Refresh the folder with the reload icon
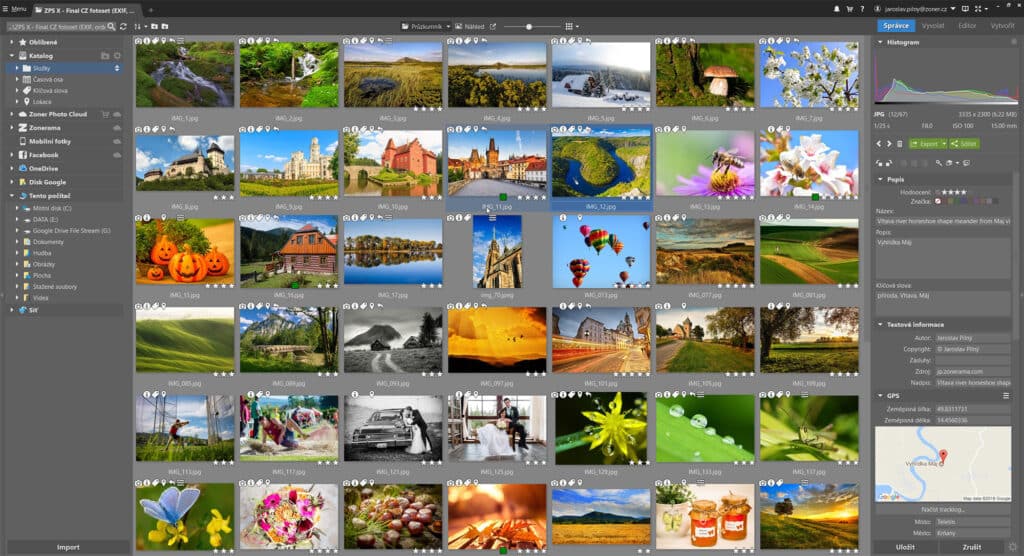The image size is (1024, 556). point(123,27)
